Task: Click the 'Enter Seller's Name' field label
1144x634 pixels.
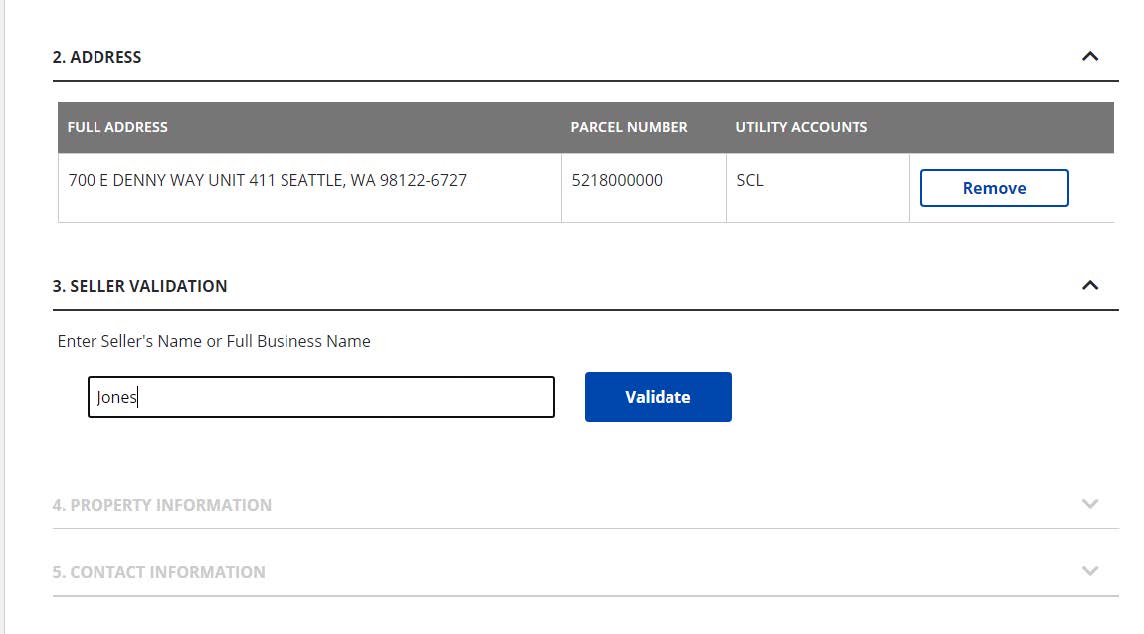Action: [x=214, y=341]
